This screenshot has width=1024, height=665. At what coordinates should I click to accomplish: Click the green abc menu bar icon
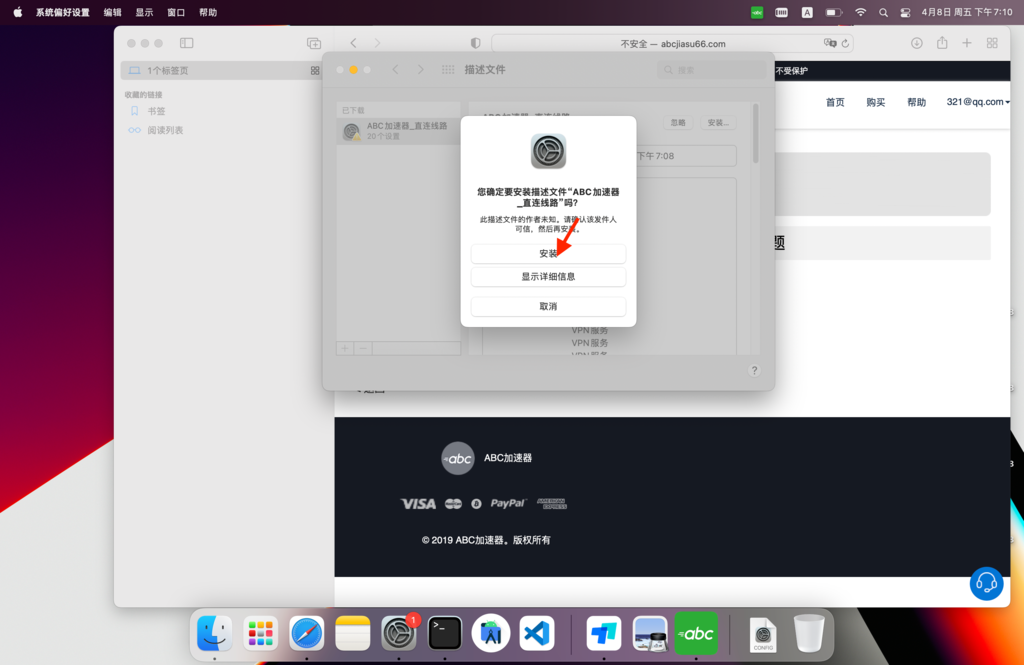(x=756, y=12)
